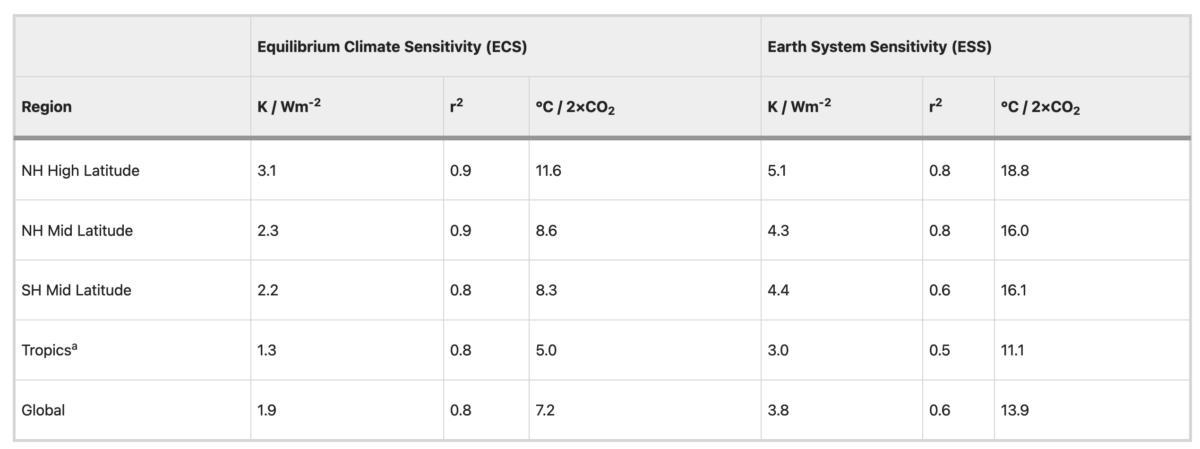Click the NH High Latitude row label
1200x449 pixels.
(x=80, y=171)
